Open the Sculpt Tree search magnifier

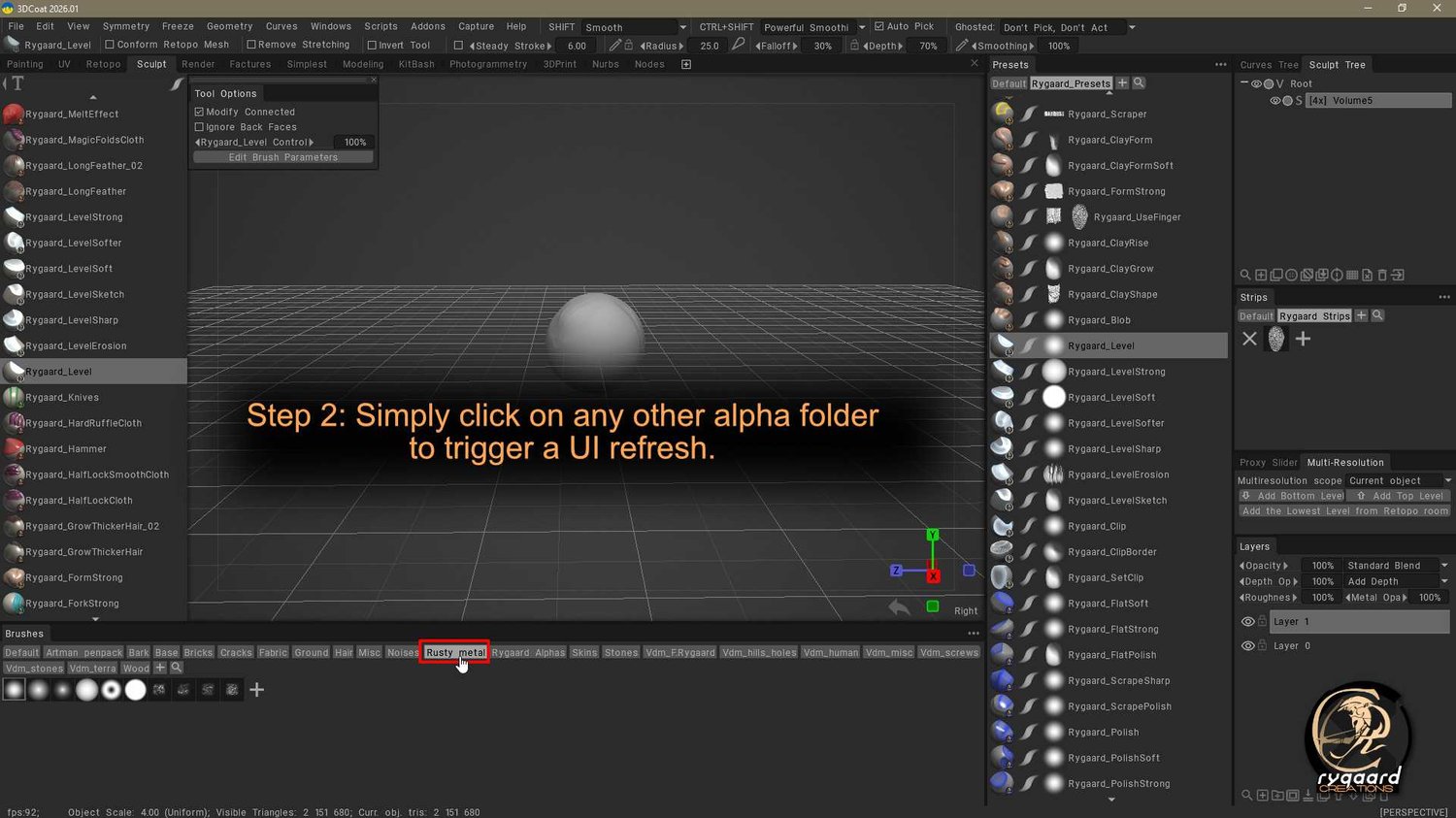[x=1245, y=276]
